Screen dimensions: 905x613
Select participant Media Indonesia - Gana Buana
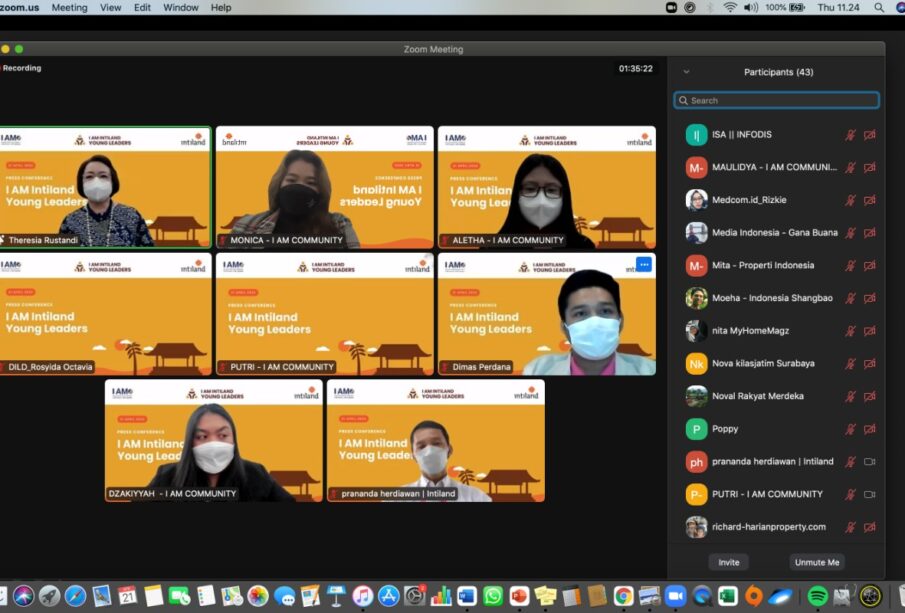(x=775, y=233)
